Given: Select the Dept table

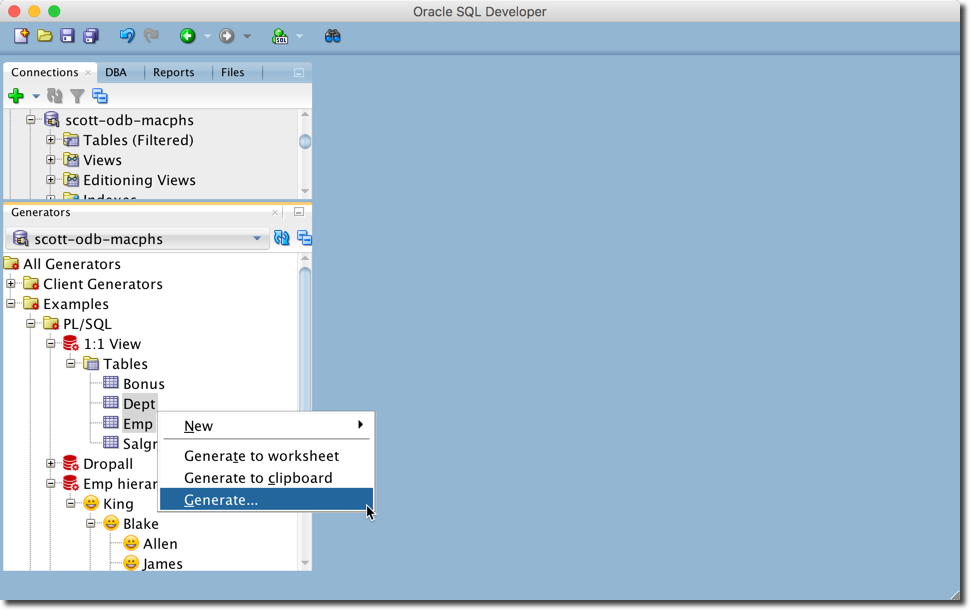Looking at the screenshot, I should pyautogui.click(x=139, y=404).
